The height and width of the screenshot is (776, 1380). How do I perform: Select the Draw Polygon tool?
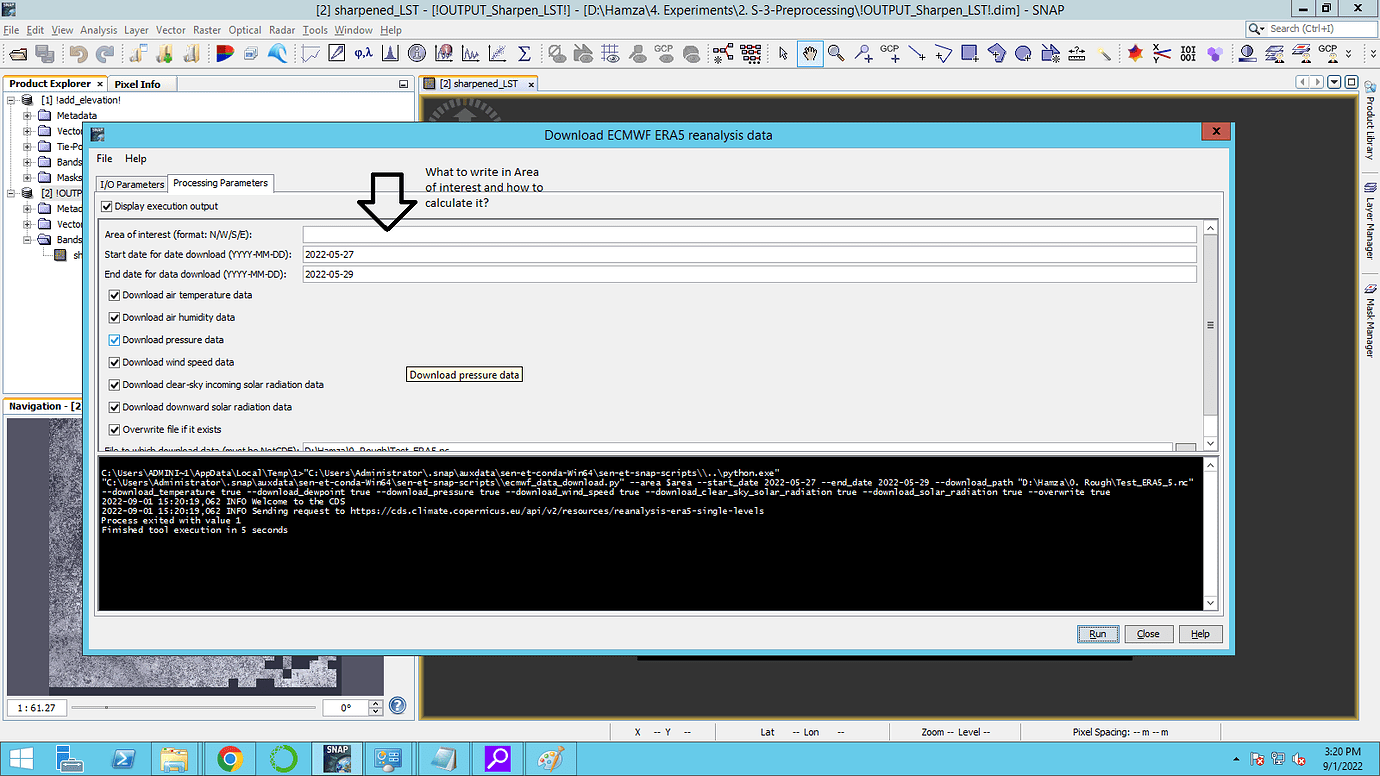tap(997, 54)
